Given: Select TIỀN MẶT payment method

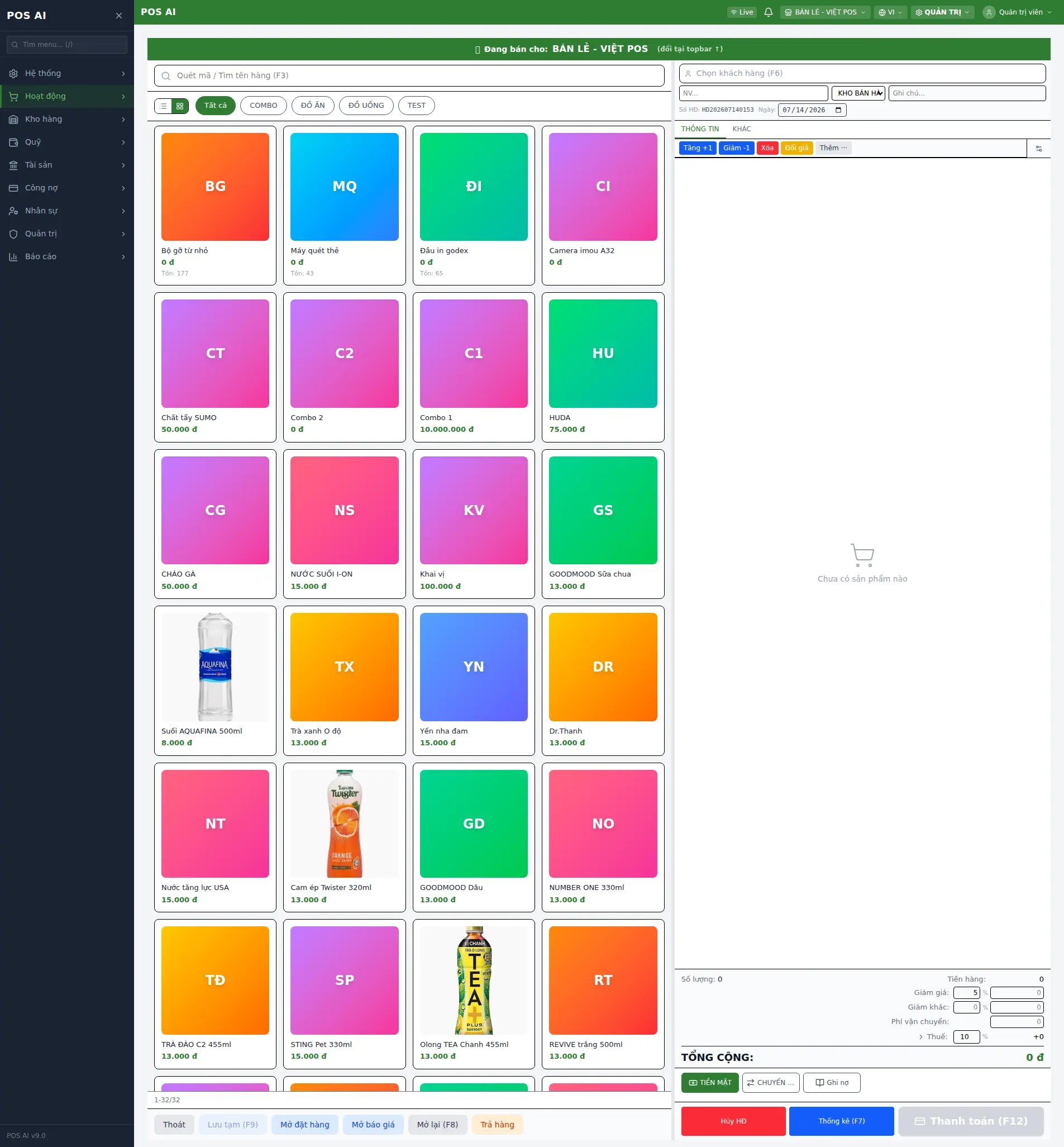Looking at the screenshot, I should tap(710, 1083).
